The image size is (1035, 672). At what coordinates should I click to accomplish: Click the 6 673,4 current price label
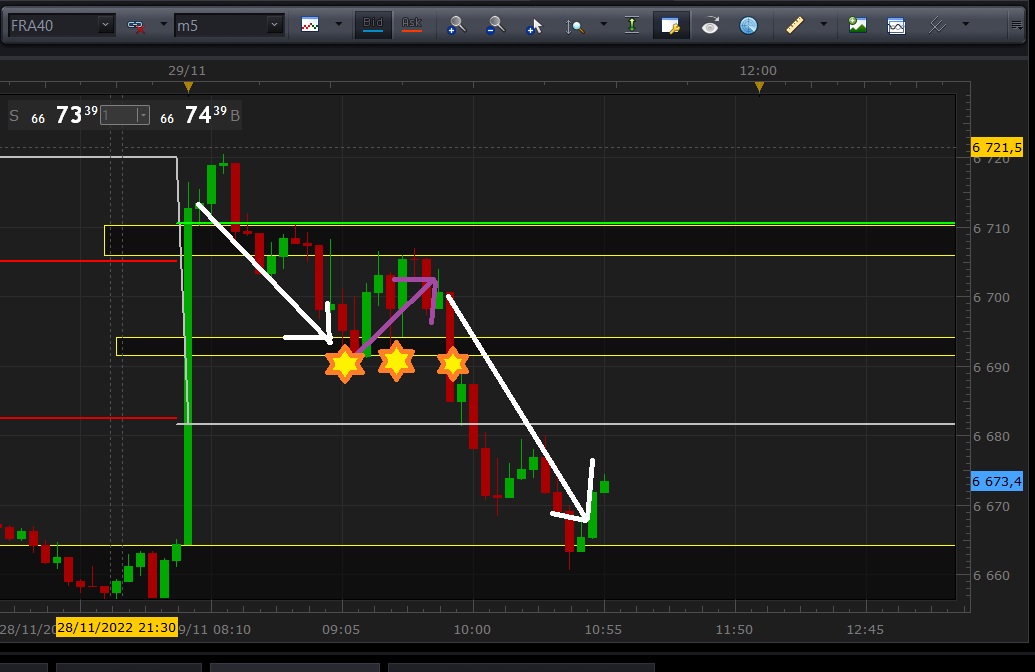click(997, 481)
